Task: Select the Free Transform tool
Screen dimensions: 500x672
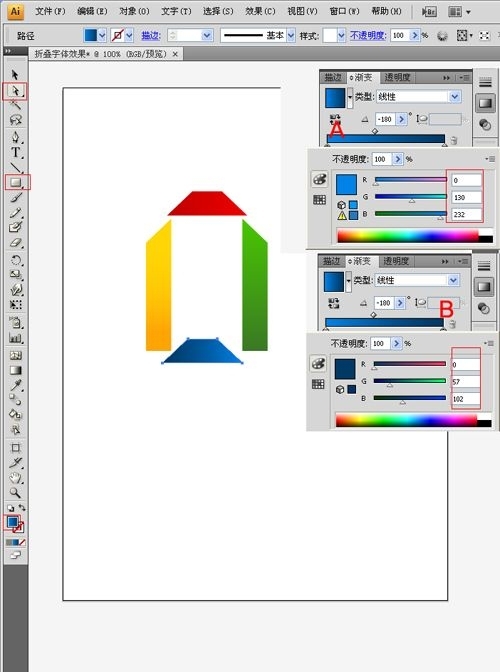Action: pyautogui.click(x=15, y=305)
